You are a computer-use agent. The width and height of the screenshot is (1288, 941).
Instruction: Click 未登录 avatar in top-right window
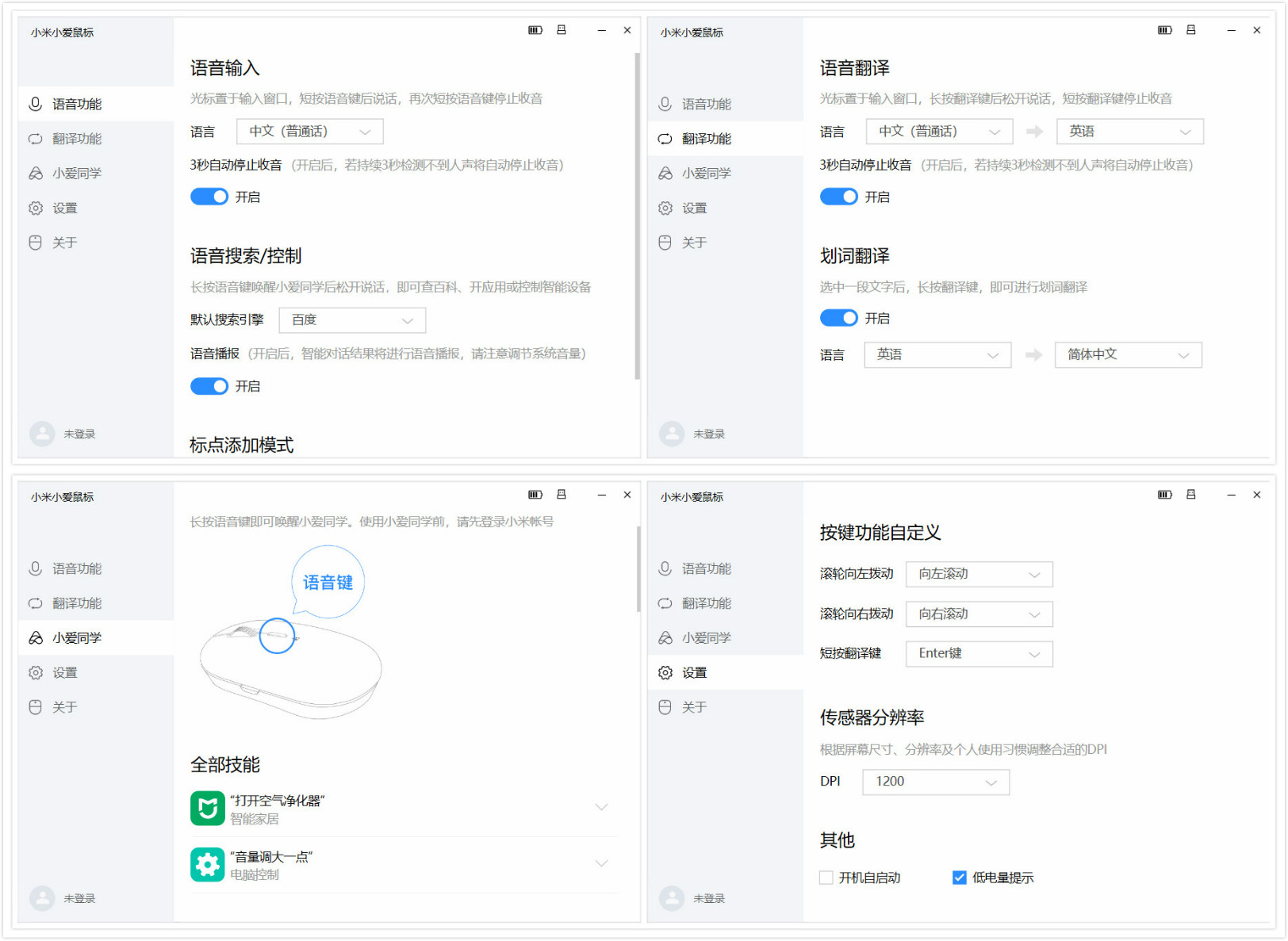(x=672, y=434)
